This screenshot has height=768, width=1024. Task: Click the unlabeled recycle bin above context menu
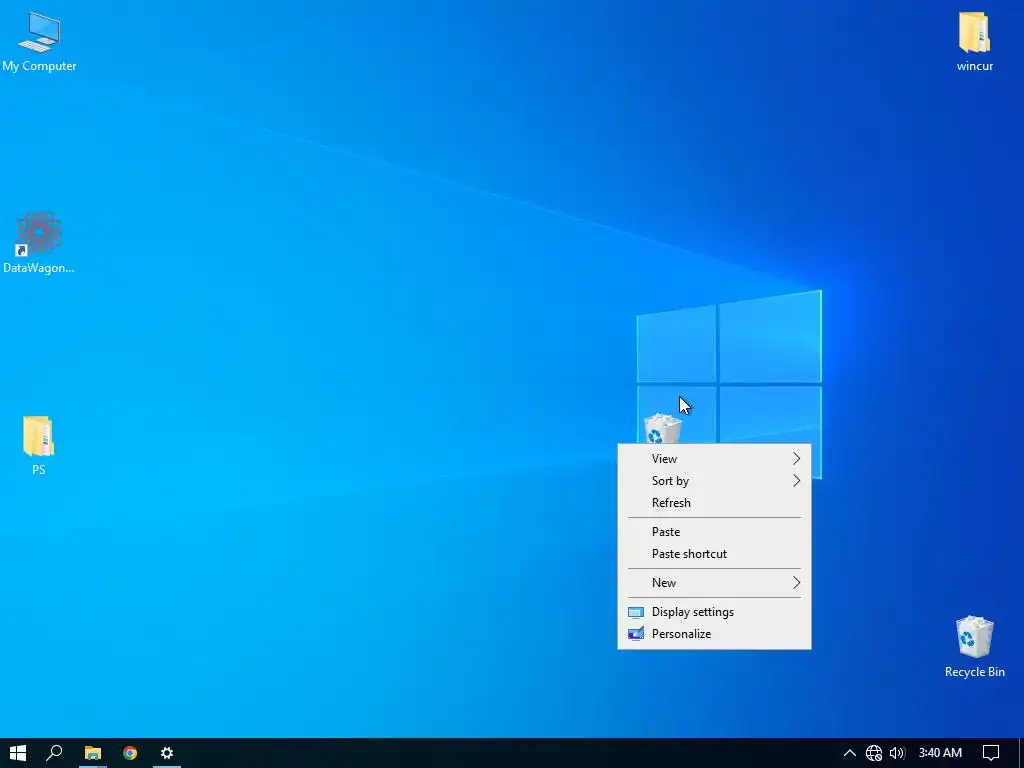(x=663, y=428)
